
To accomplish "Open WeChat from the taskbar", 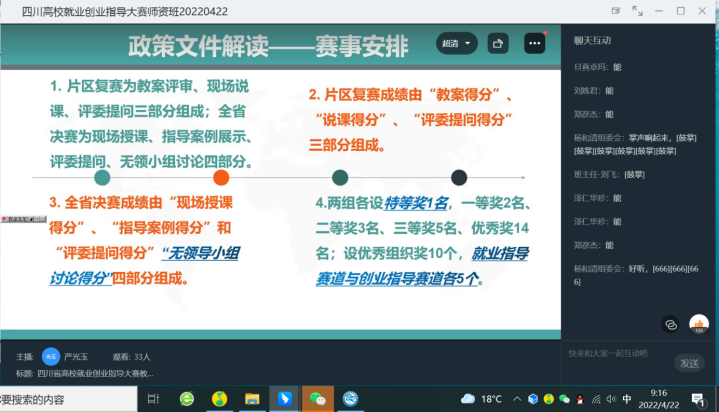I will coord(318,399).
